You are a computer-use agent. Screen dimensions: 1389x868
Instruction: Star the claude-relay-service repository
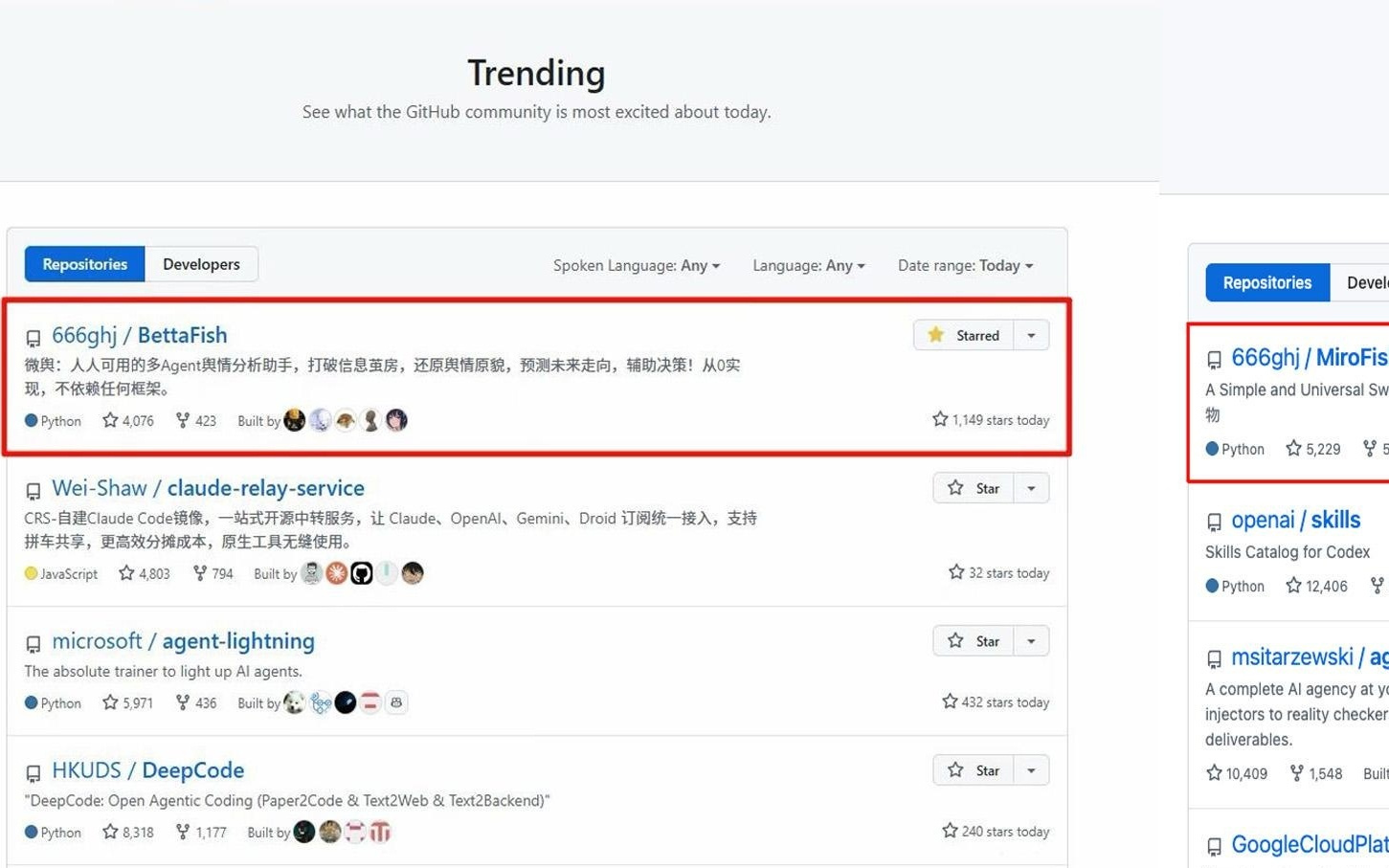(x=974, y=488)
